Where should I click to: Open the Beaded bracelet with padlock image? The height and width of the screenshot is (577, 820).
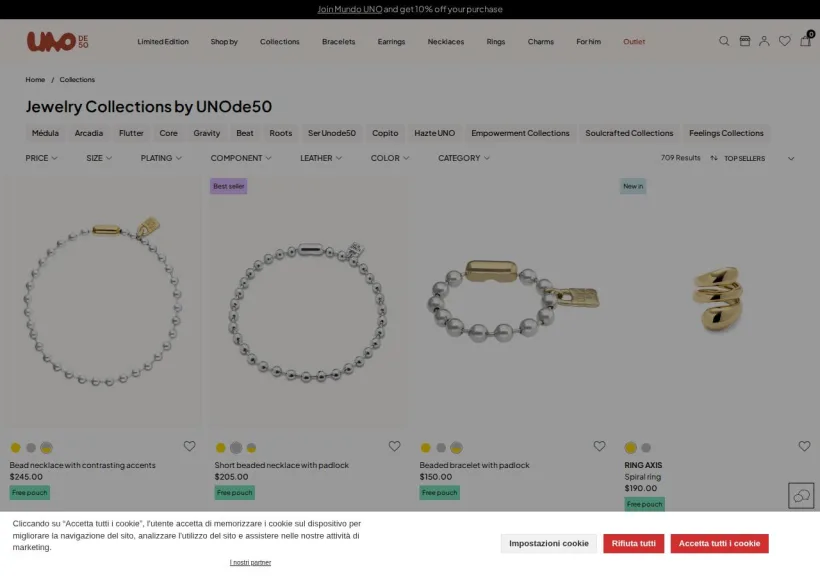pos(512,301)
